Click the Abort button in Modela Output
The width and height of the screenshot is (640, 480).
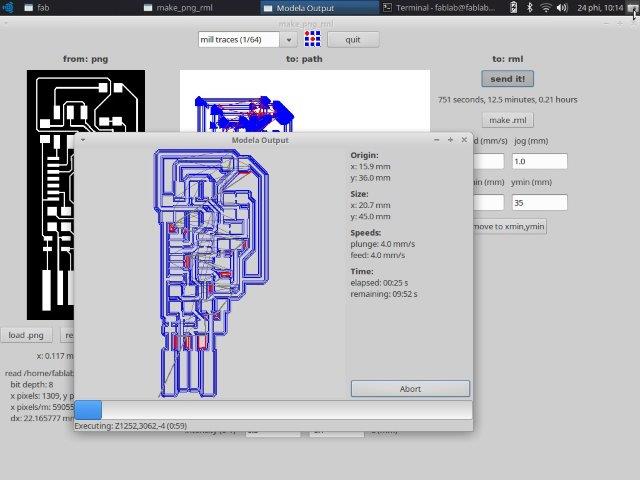coord(410,389)
